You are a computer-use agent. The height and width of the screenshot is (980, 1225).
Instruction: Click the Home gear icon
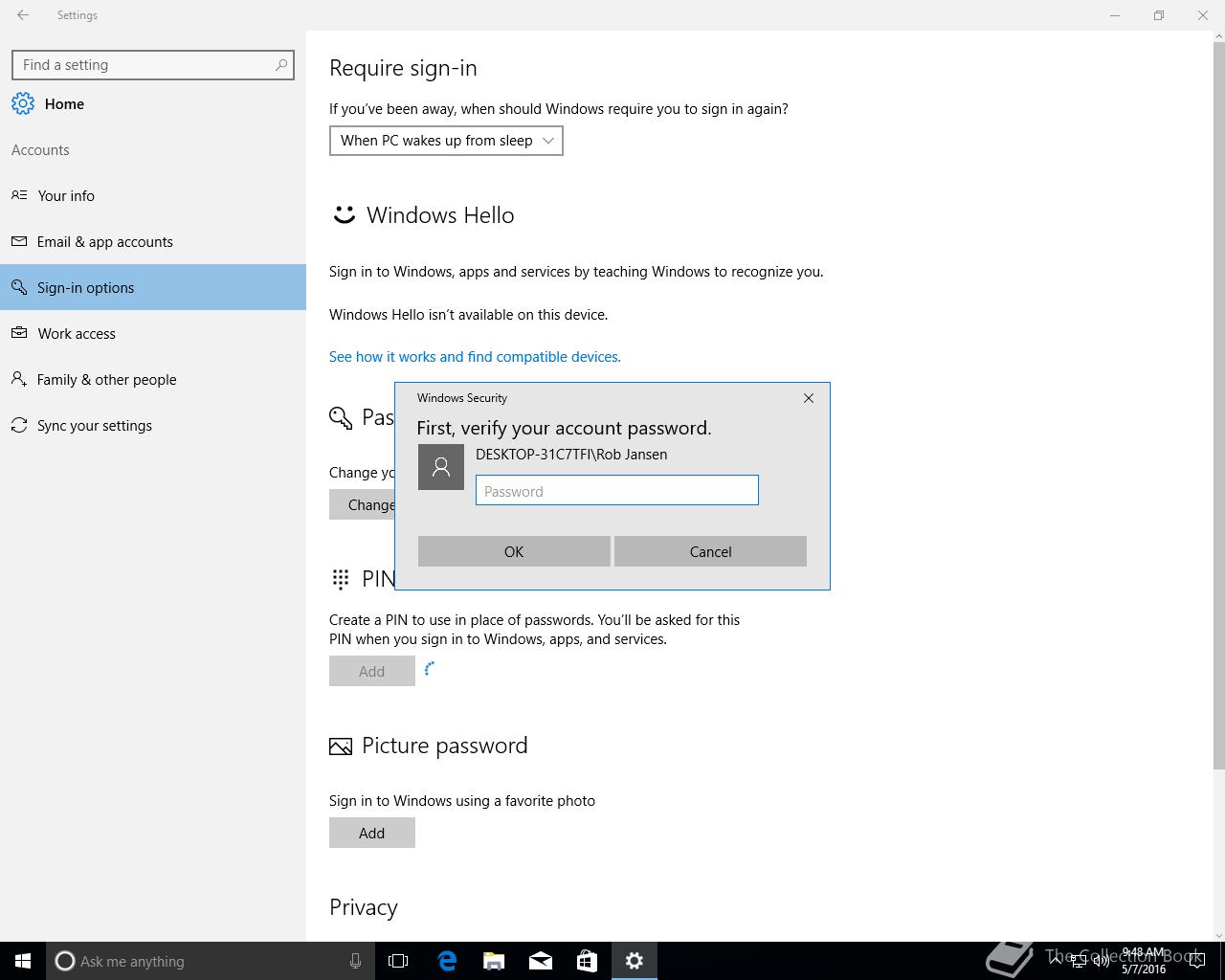click(x=23, y=104)
